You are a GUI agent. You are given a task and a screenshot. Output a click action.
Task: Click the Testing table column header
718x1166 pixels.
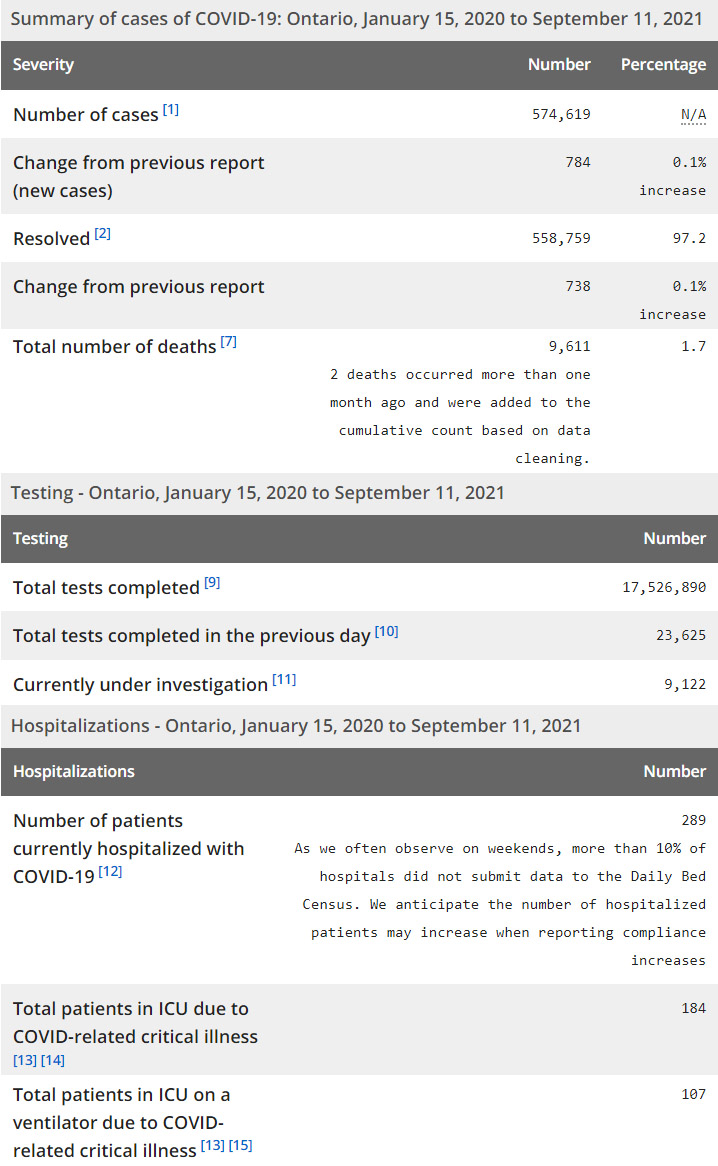pos(41,539)
